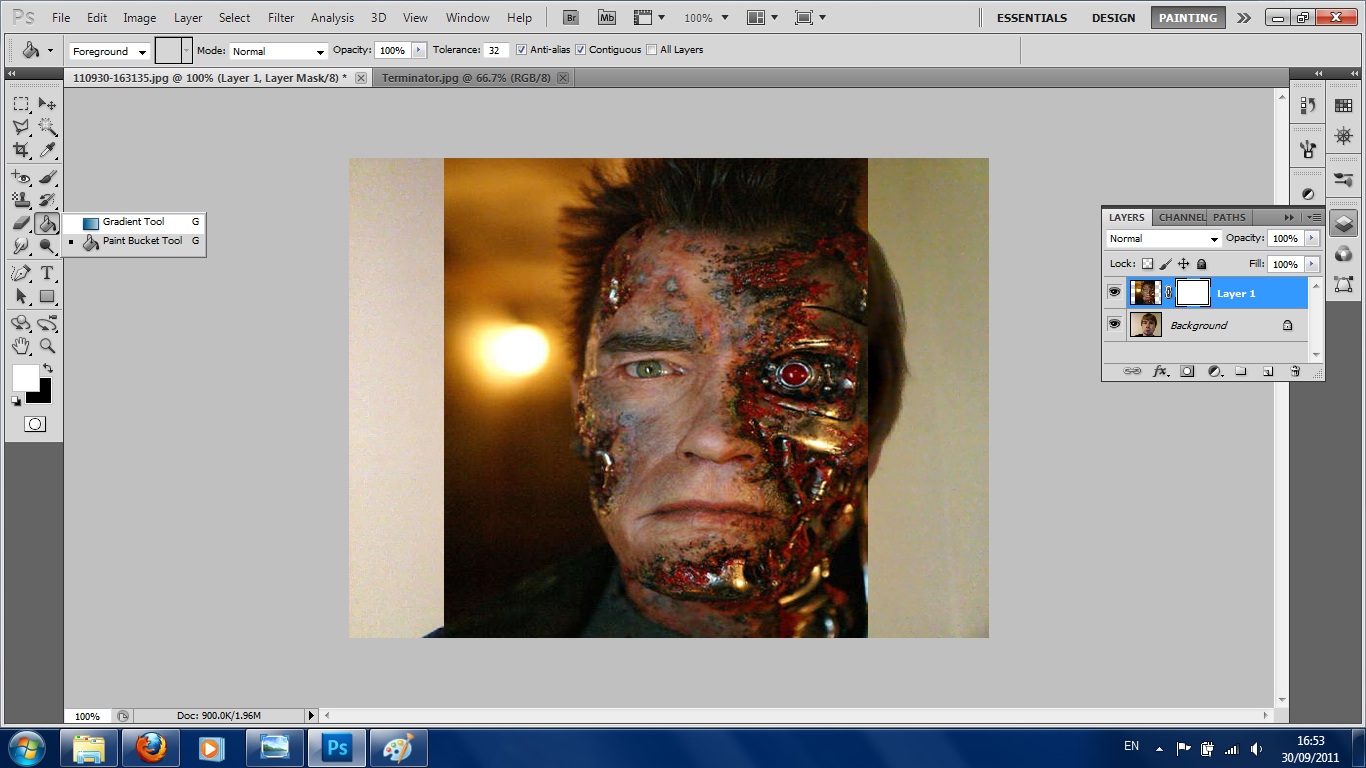The height and width of the screenshot is (768, 1366).
Task: Choose the Horizontal Type tool
Action: (x=47, y=273)
